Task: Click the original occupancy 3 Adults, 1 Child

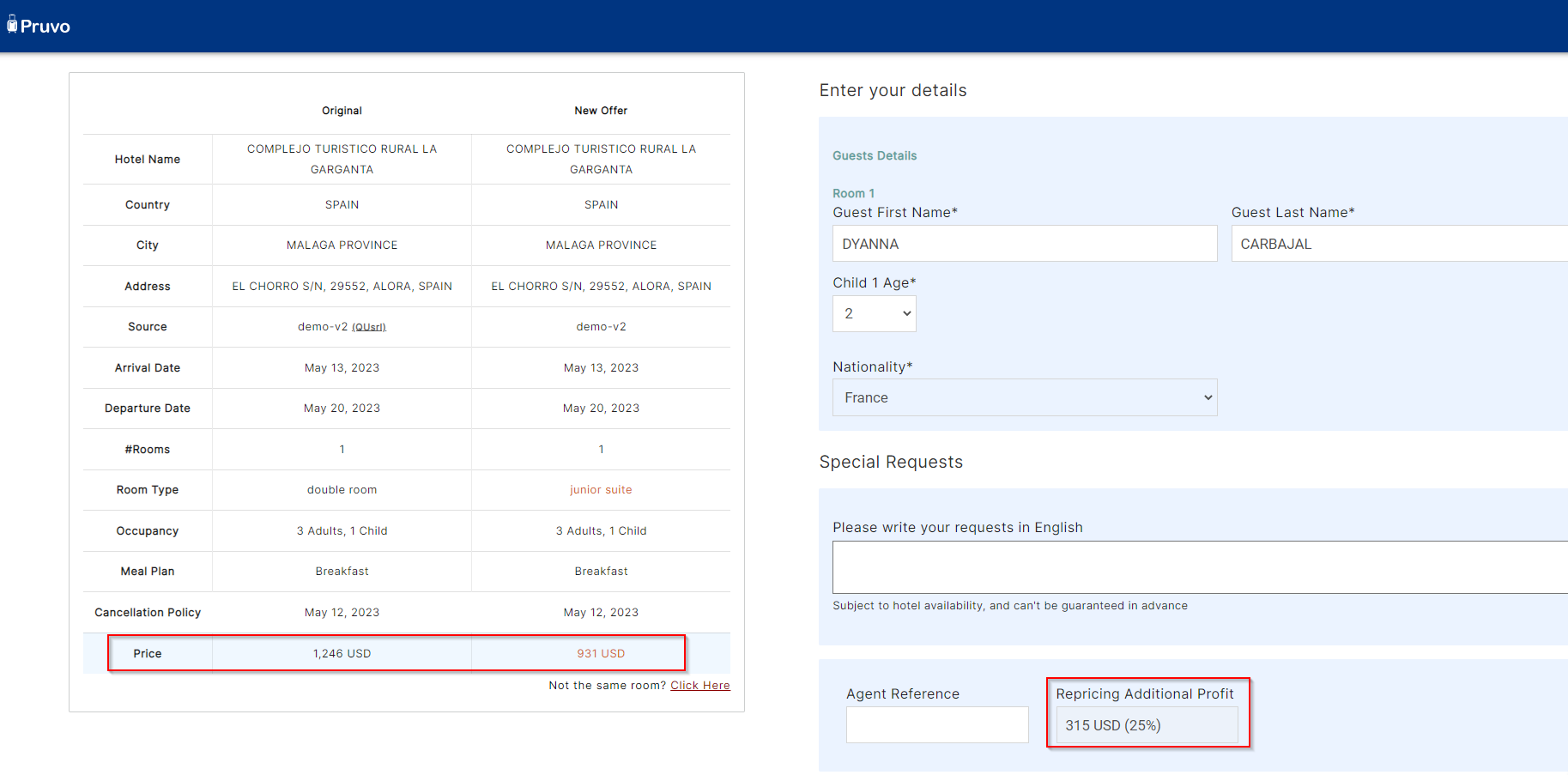Action: point(342,531)
